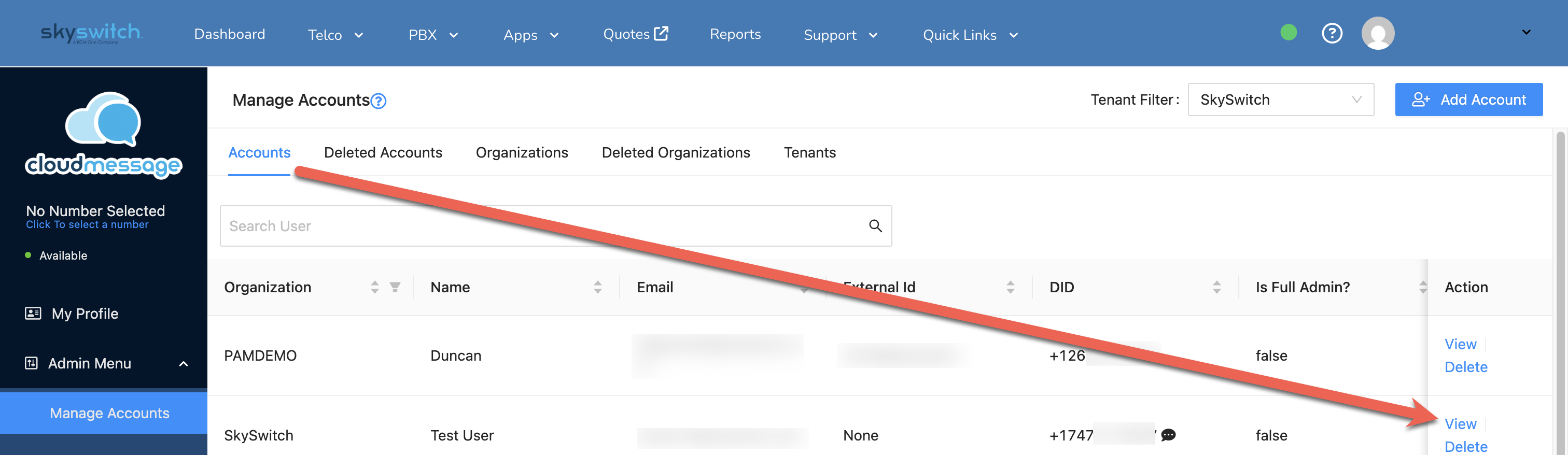
Task: Open the Tenants tab
Action: pos(809,153)
